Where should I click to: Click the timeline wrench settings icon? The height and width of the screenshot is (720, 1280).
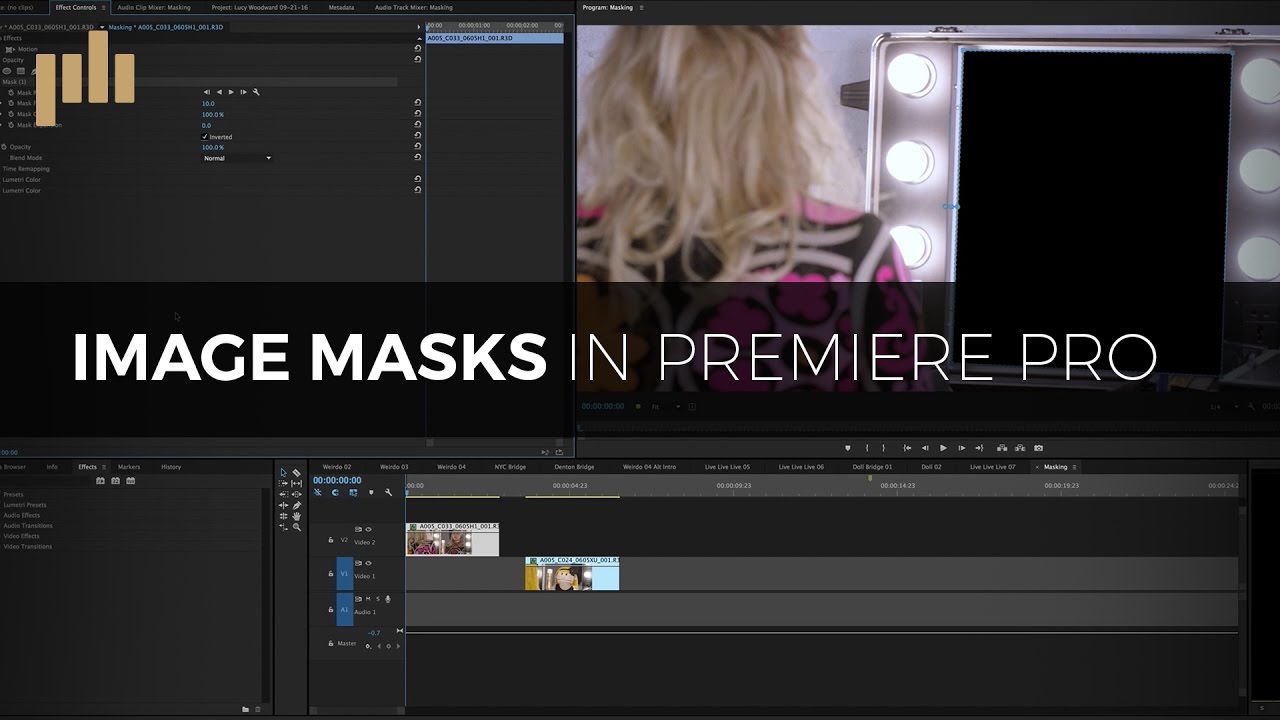coord(388,492)
